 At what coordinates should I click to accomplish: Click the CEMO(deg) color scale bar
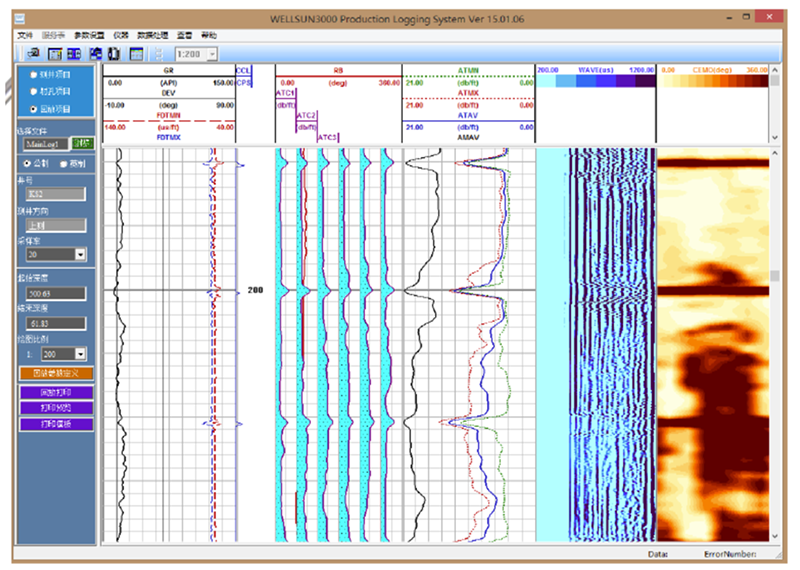coord(713,81)
